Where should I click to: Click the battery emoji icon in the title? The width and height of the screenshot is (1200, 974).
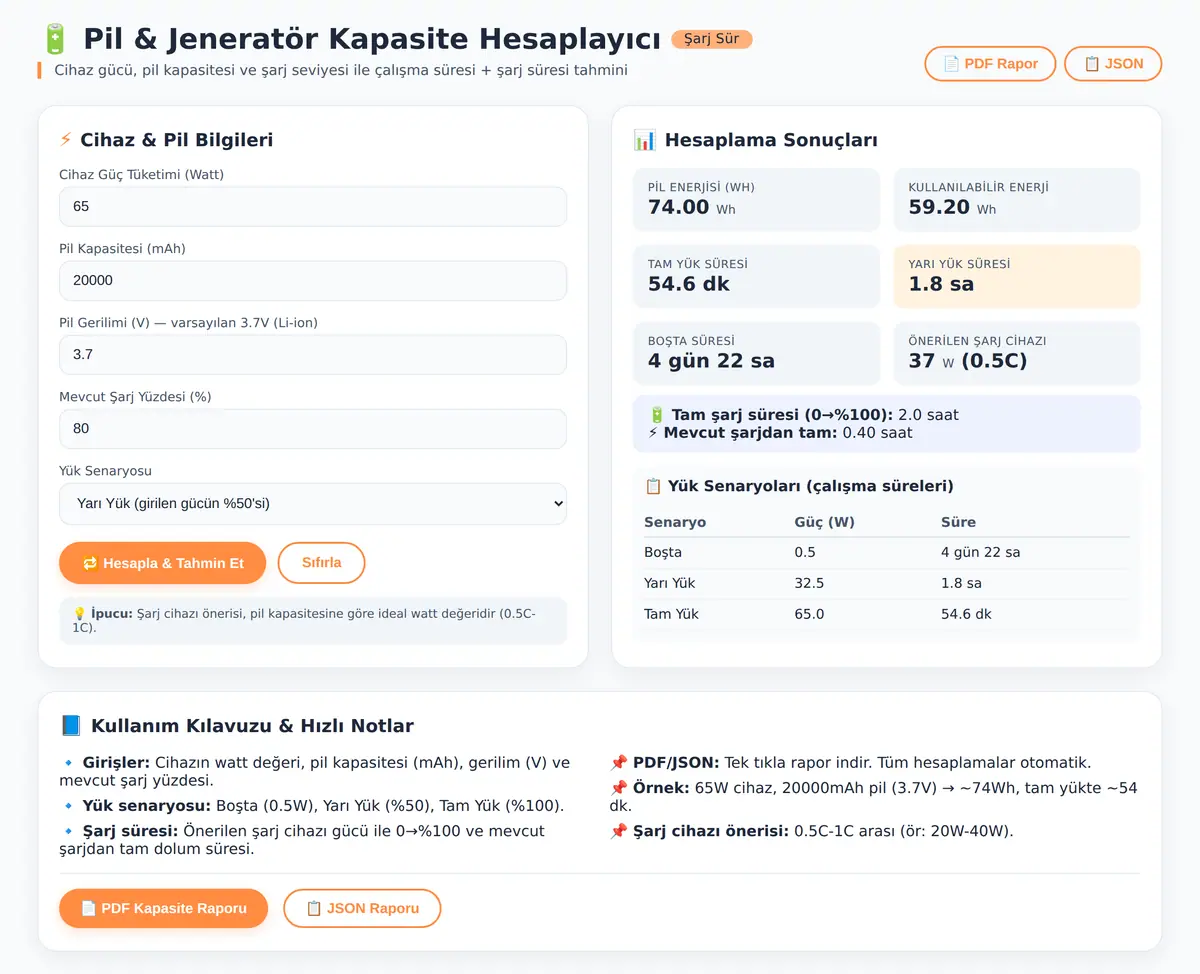pyautogui.click(x=54, y=39)
